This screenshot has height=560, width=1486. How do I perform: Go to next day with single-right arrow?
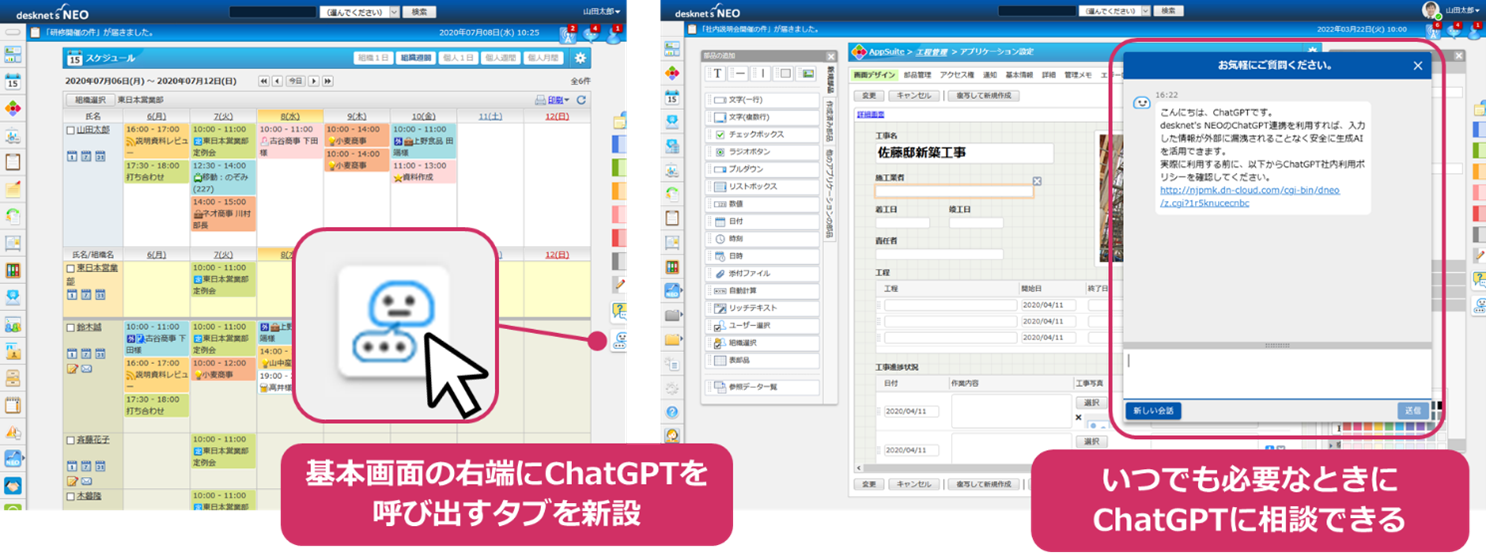[313, 81]
